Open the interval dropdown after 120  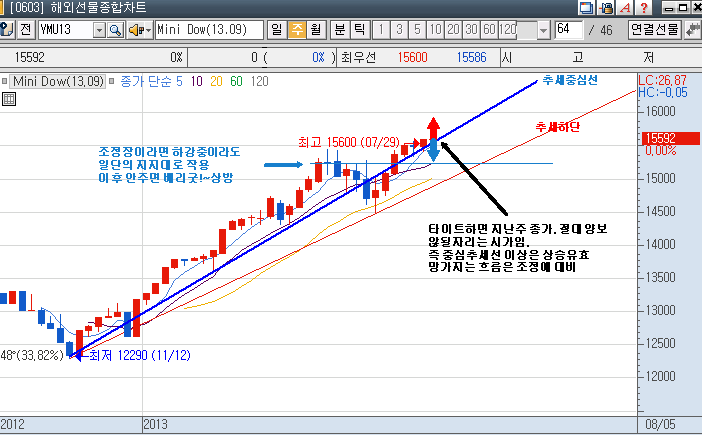(543, 29)
